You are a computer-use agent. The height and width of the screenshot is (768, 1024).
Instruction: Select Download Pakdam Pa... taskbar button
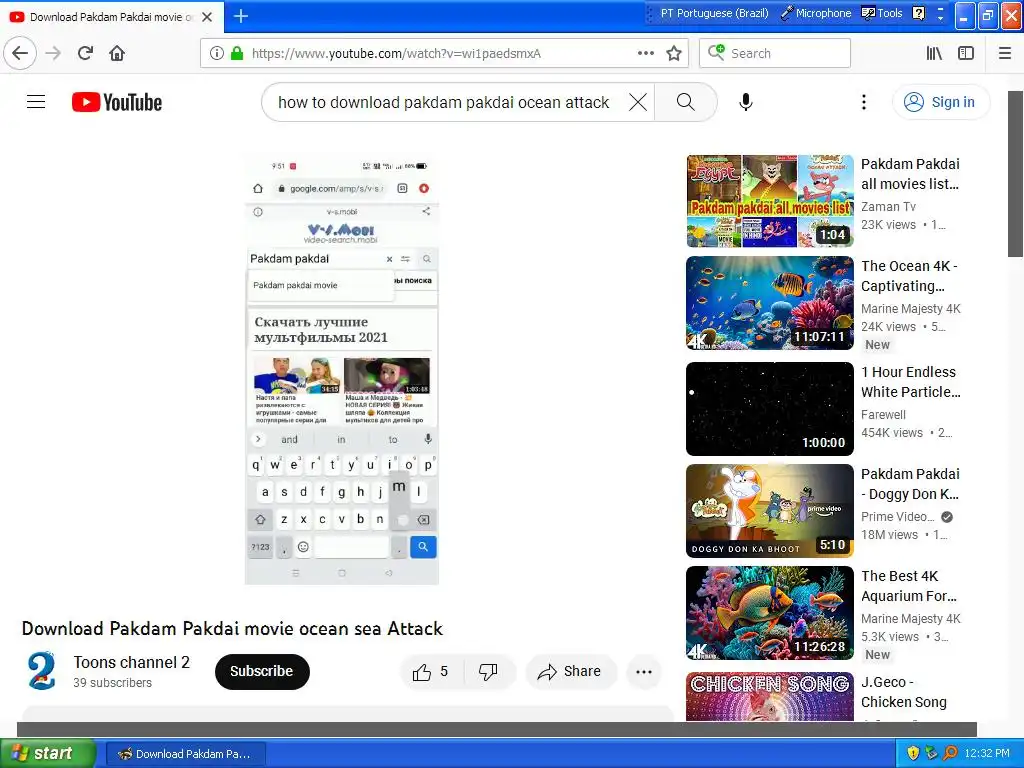[185, 754]
